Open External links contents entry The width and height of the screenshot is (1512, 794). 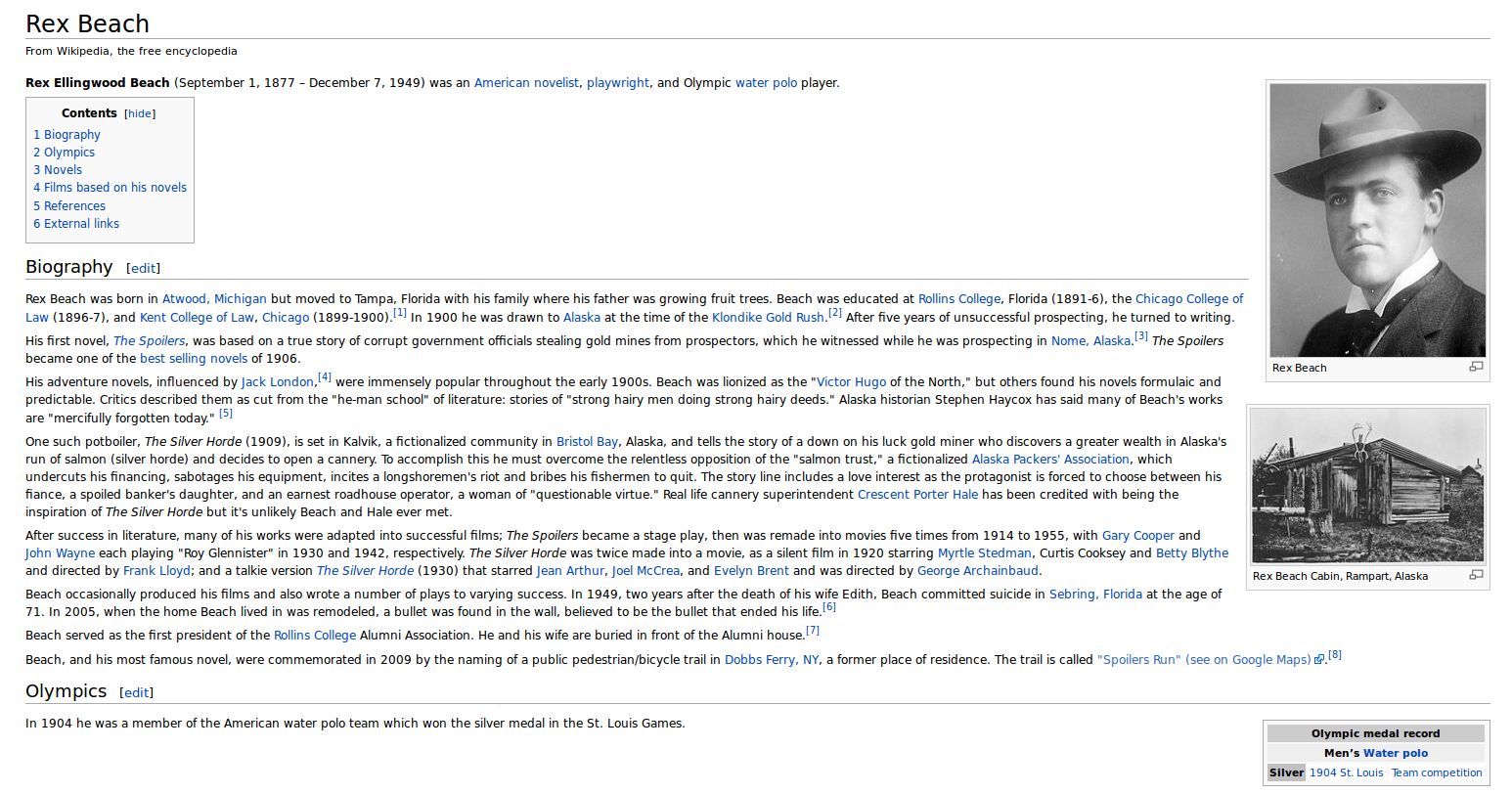coord(76,224)
